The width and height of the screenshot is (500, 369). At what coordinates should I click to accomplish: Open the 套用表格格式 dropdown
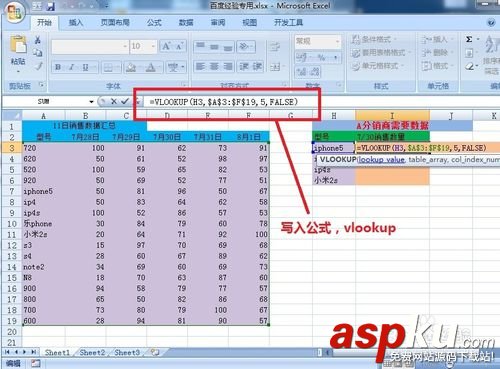(x=381, y=52)
